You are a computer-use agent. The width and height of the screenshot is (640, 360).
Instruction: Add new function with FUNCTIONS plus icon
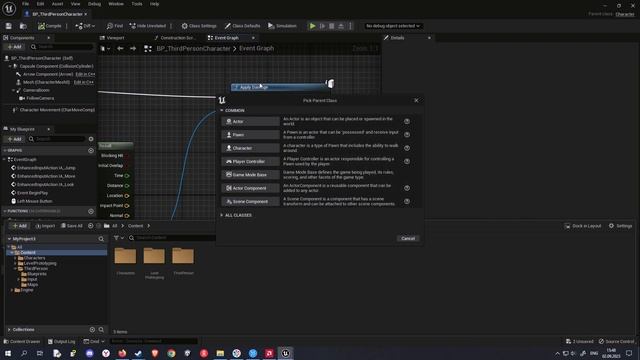pos(91,211)
